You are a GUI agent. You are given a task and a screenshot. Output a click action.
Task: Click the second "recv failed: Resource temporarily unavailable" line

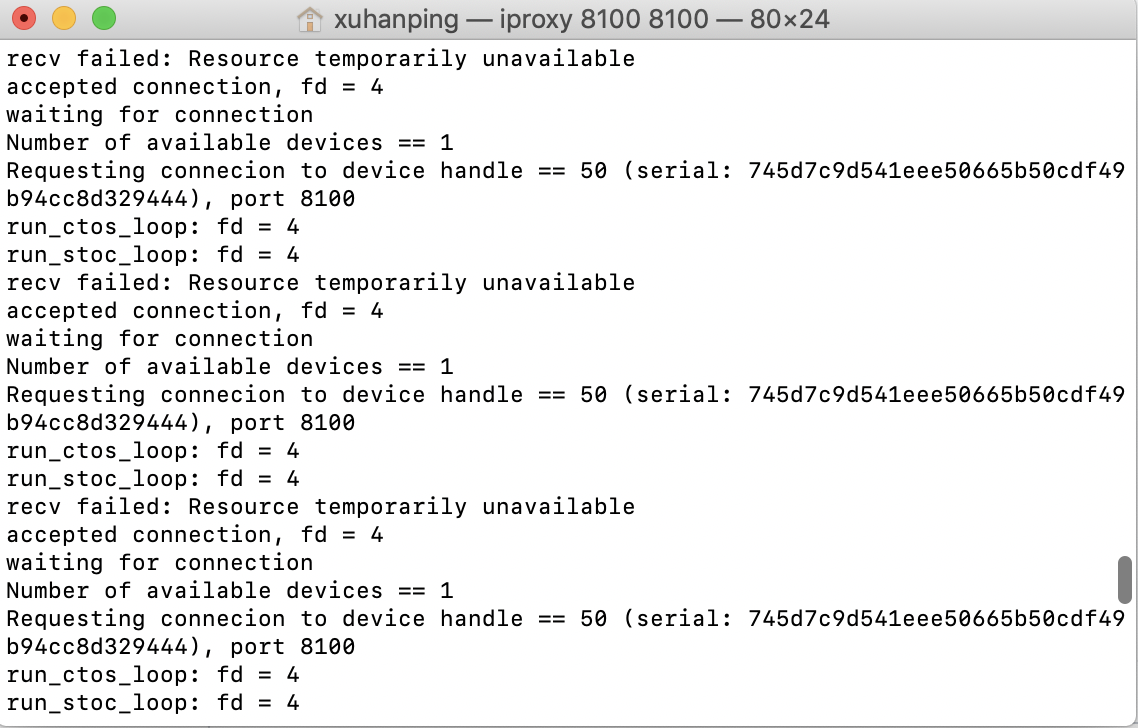pyautogui.click(x=321, y=283)
